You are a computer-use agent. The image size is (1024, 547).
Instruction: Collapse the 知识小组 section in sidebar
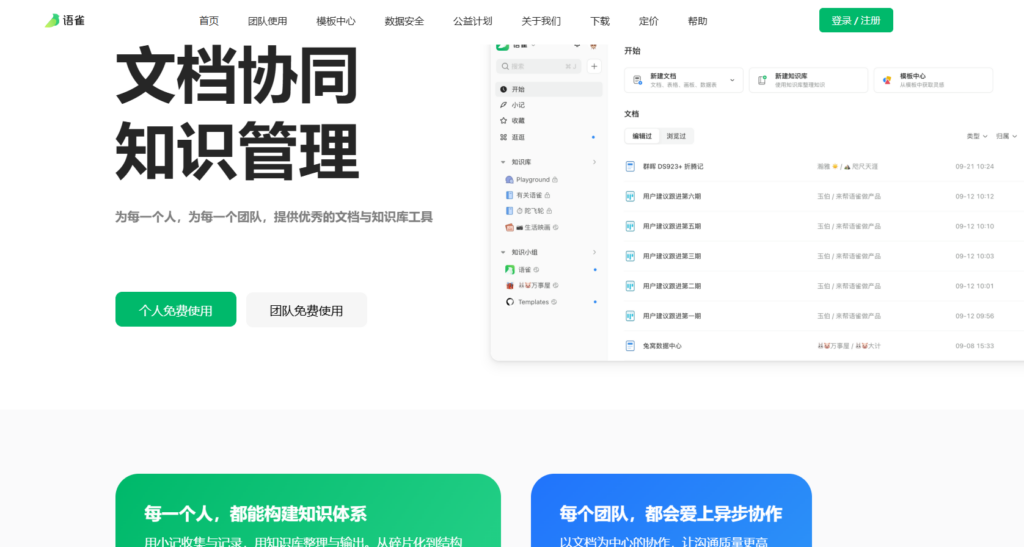point(502,253)
